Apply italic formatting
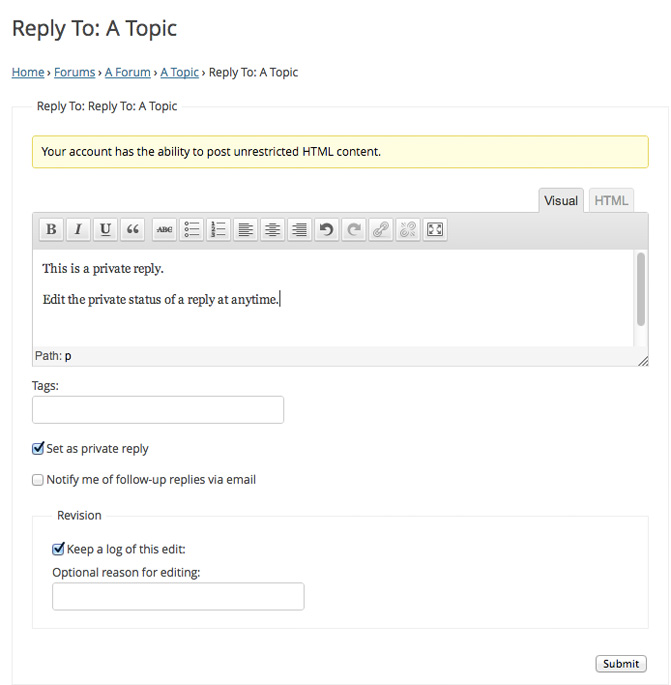The width and height of the screenshot is (671, 685). coord(78,230)
